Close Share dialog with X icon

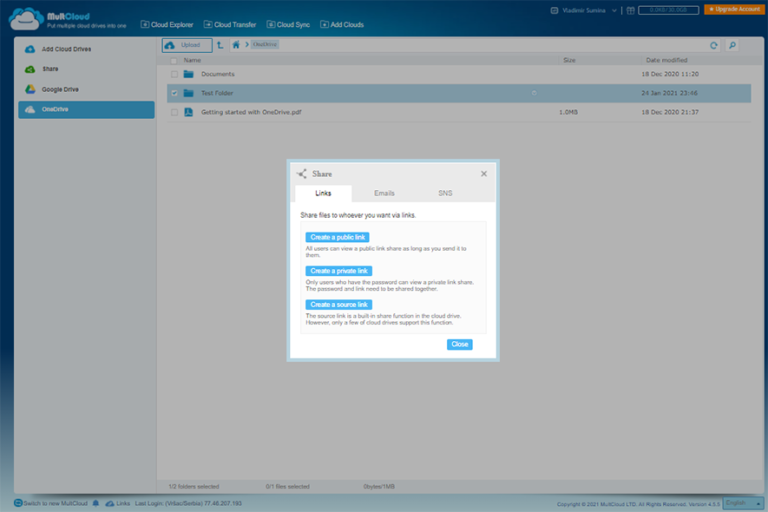(484, 173)
